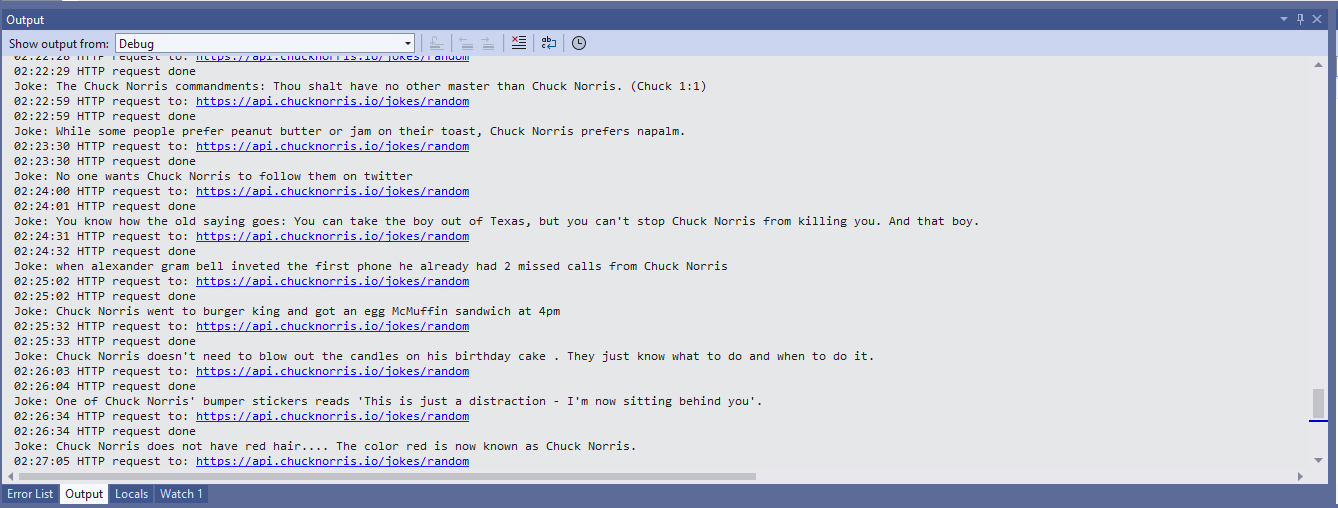Viewport: 1338px width, 508px height.
Task: Click the vertical scrollbar thumb
Action: (x=1318, y=402)
